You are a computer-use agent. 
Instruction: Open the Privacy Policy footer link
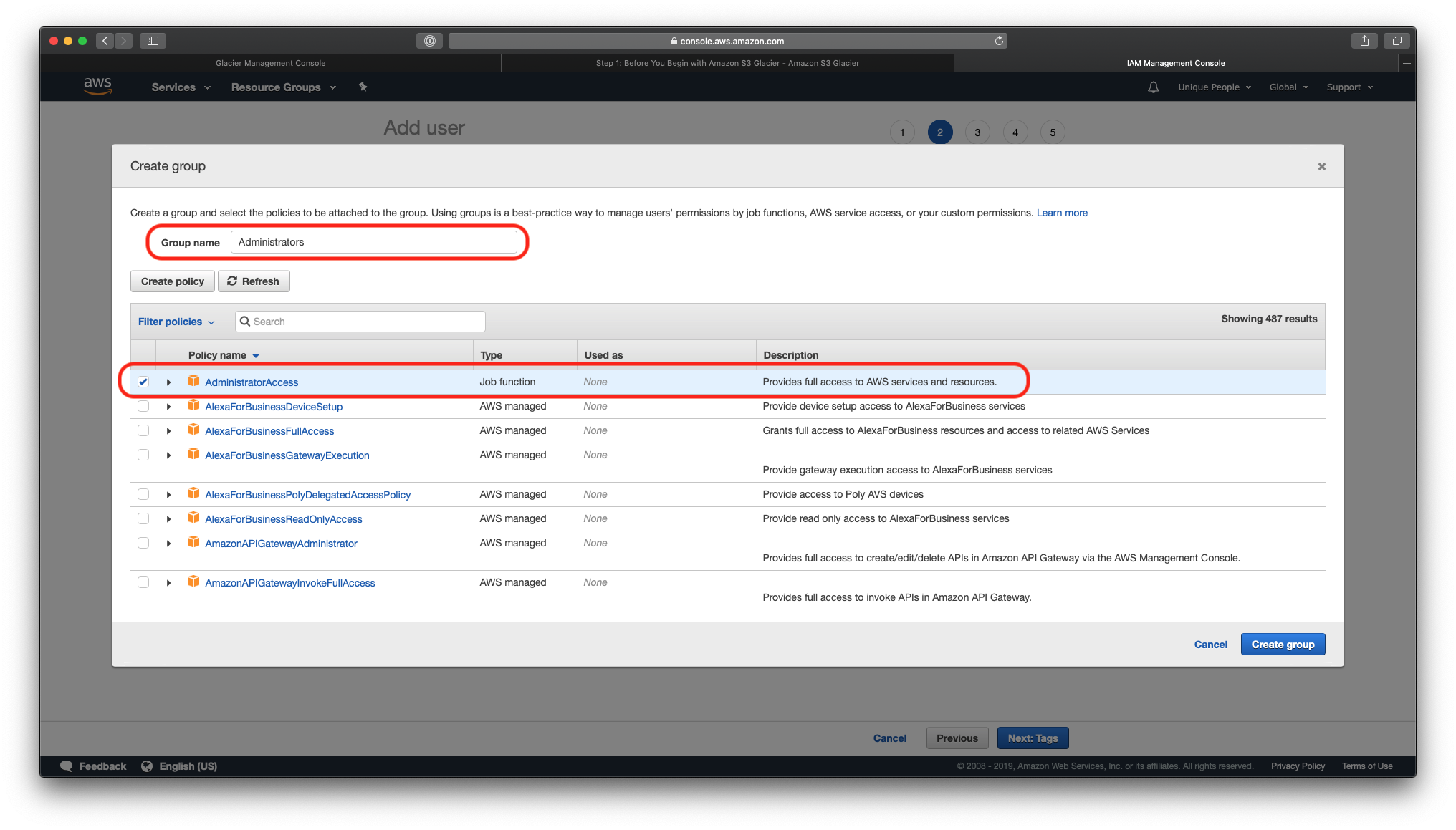point(1298,766)
